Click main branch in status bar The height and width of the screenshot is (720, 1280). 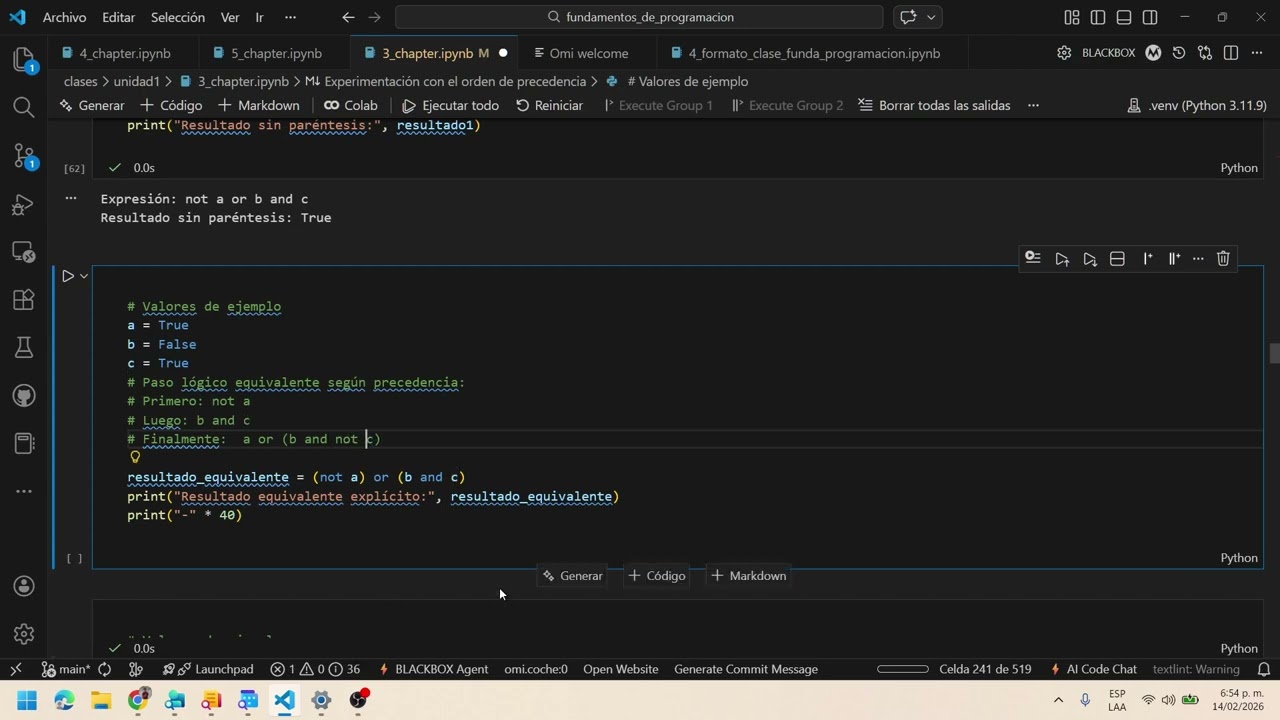pyautogui.click(x=67, y=669)
